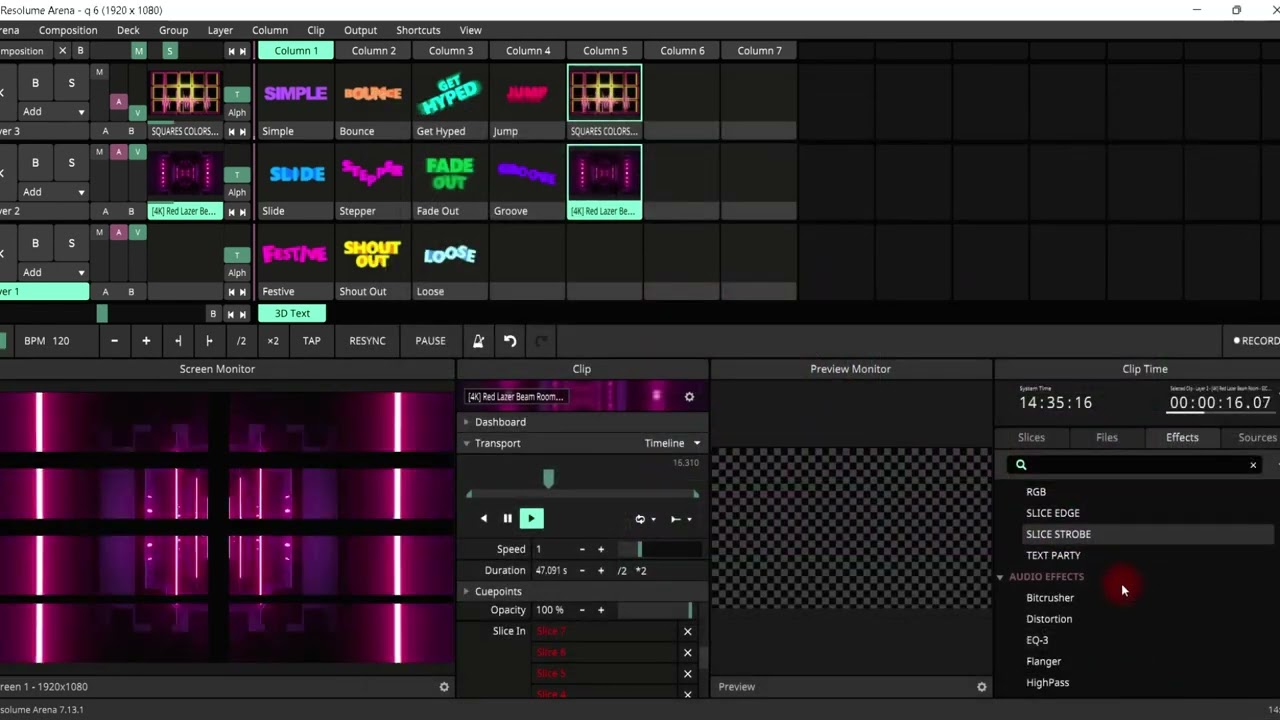The height and width of the screenshot is (720, 1280).
Task: Toggle green V button on Layer 2
Action: (138, 152)
